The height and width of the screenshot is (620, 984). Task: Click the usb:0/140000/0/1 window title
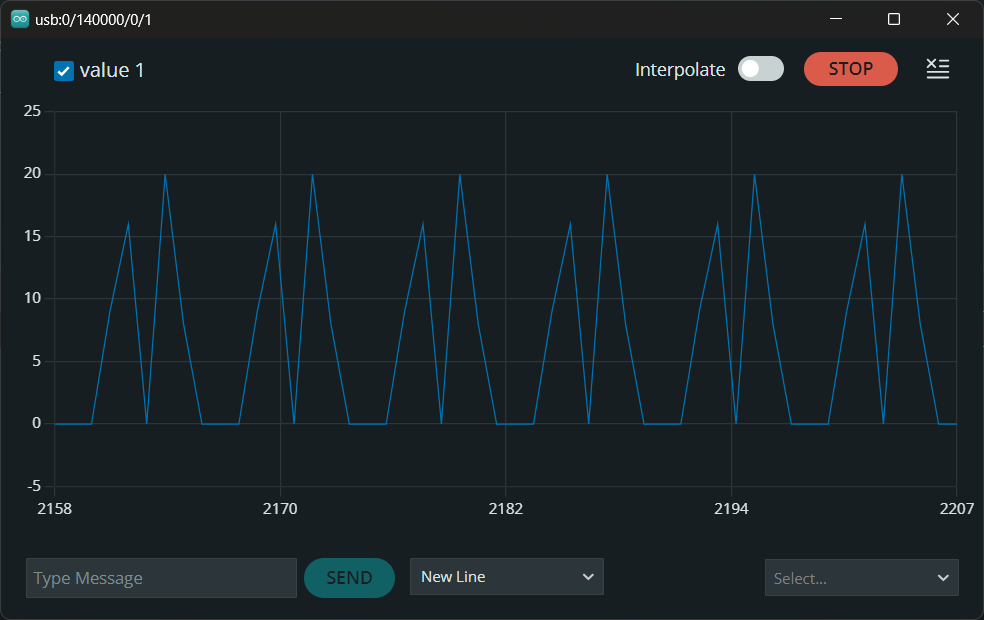94,19
